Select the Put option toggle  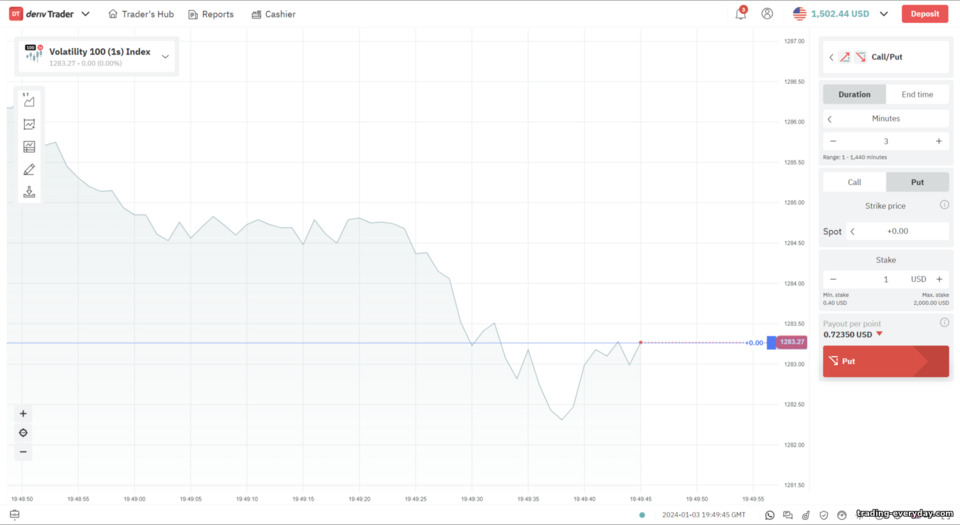[917, 182]
